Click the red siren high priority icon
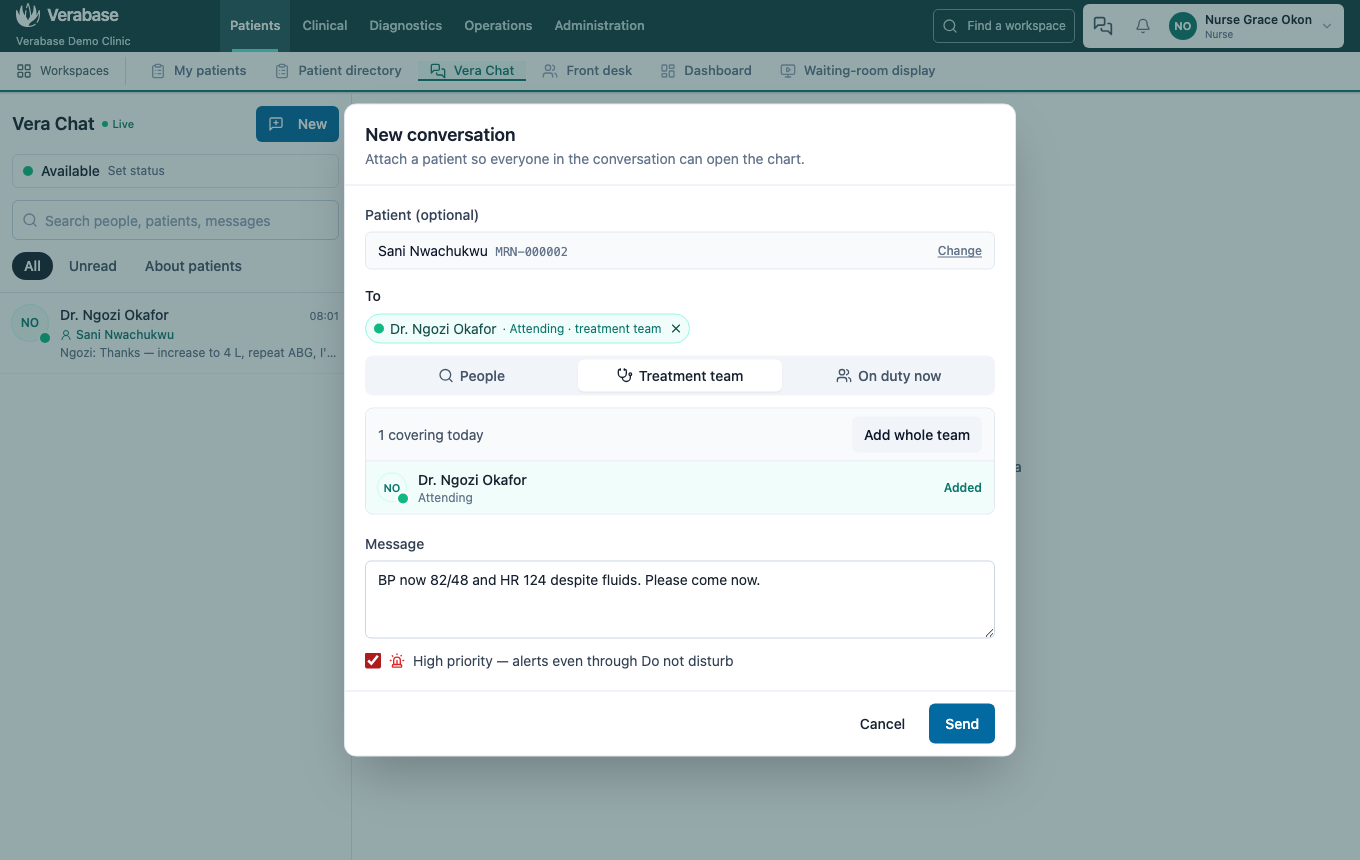 pyautogui.click(x=397, y=661)
